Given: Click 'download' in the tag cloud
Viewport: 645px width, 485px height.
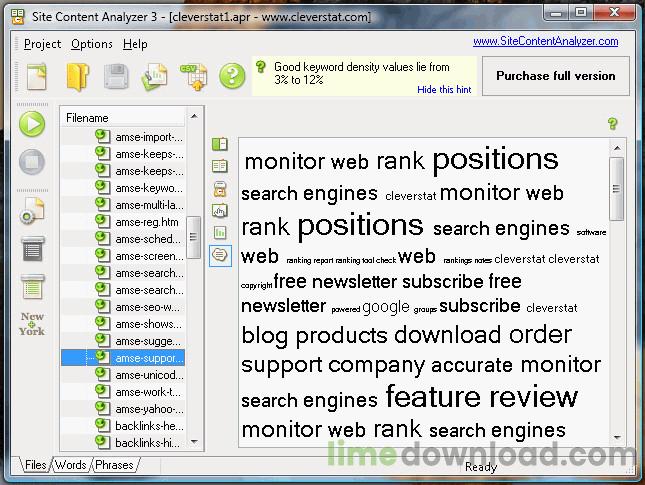Looking at the screenshot, I should [447, 334].
